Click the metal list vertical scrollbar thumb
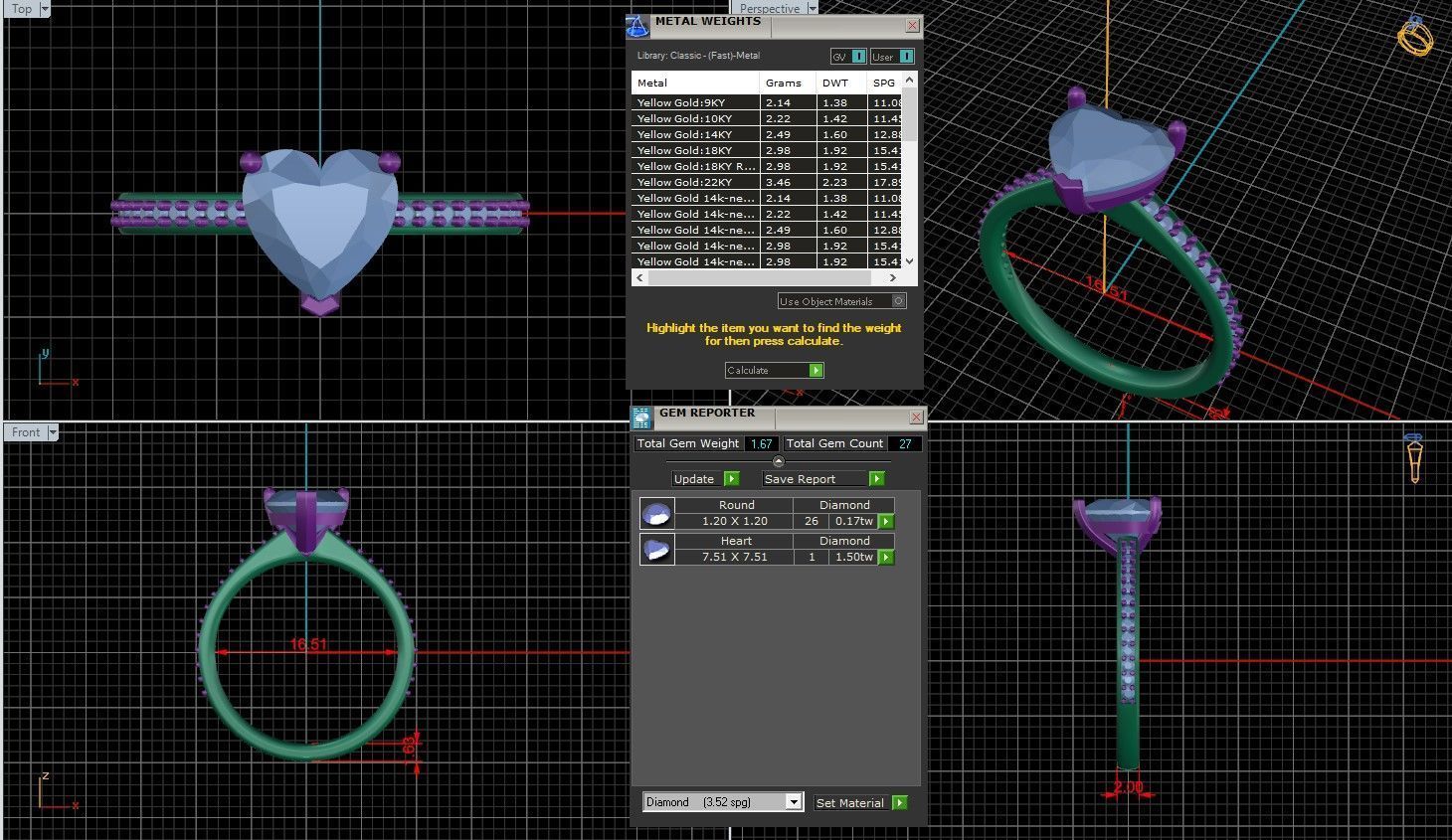 pyautogui.click(x=909, y=115)
